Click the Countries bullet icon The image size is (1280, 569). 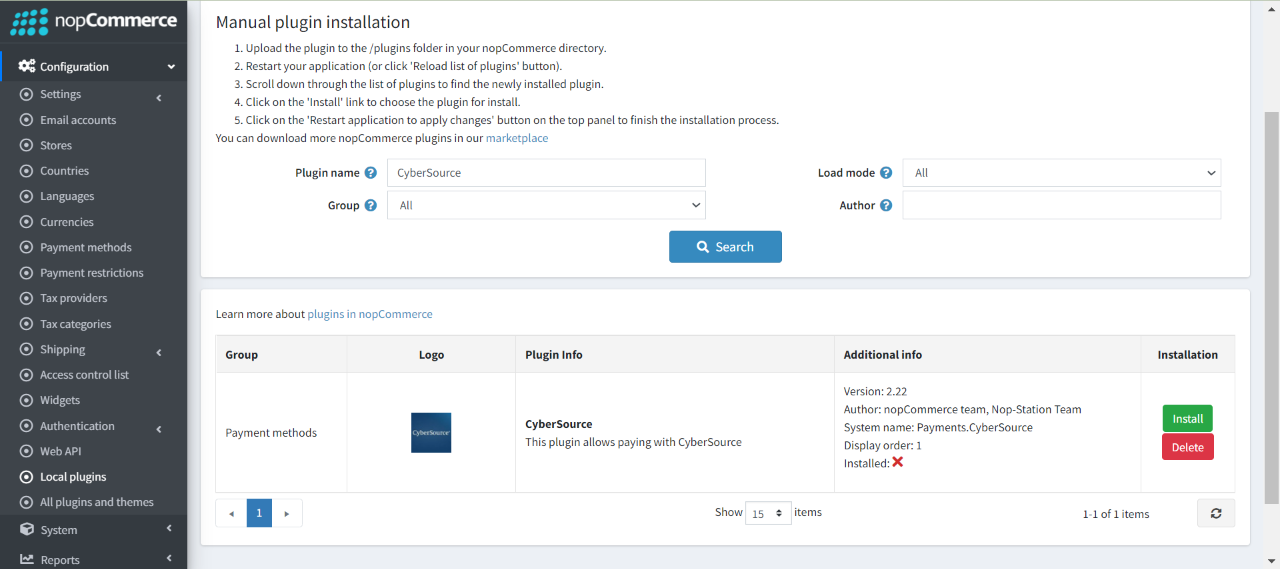click(27, 171)
